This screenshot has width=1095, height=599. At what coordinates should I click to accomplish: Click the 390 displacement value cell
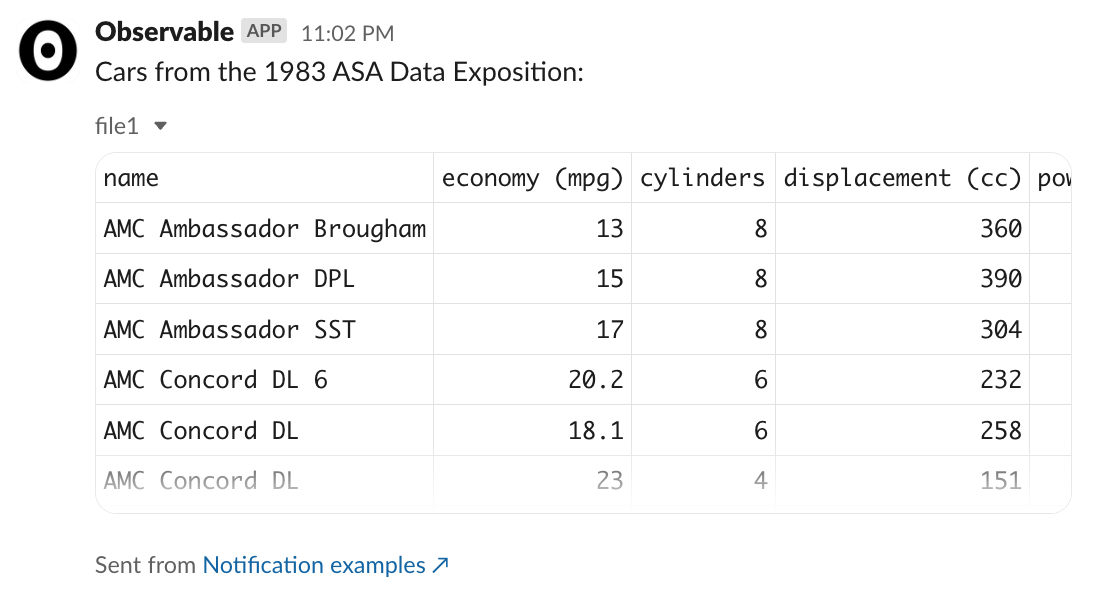(1000, 279)
